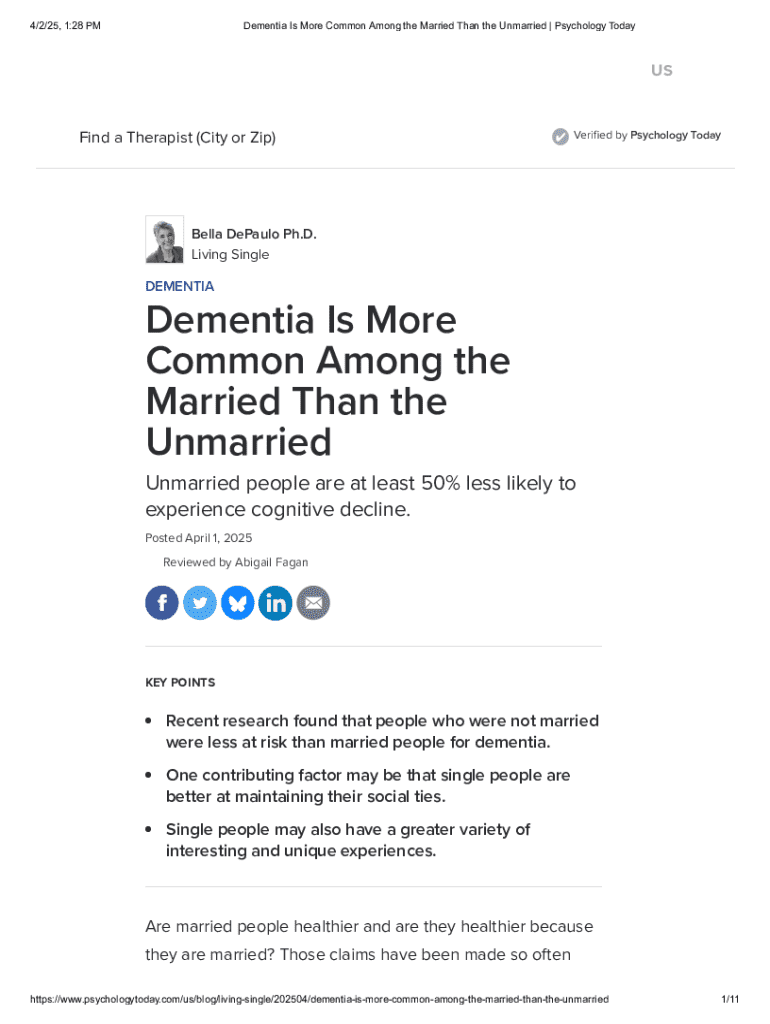The width and height of the screenshot is (770, 1024).
Task: Click the Find a Therapist search field
Action: [177, 137]
